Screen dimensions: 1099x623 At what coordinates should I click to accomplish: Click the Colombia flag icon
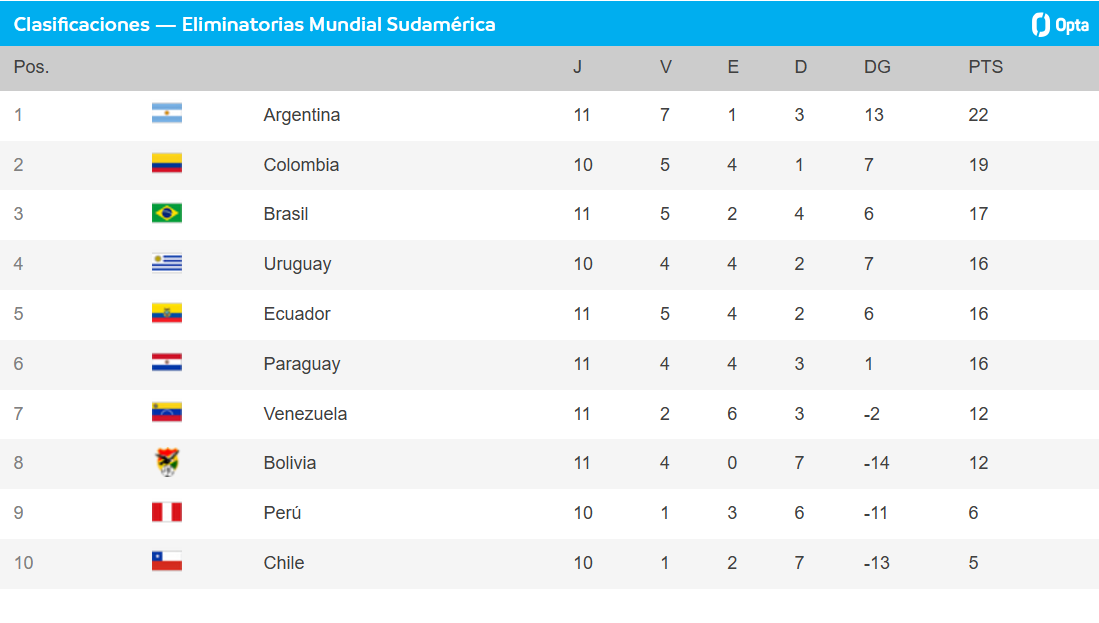[167, 163]
